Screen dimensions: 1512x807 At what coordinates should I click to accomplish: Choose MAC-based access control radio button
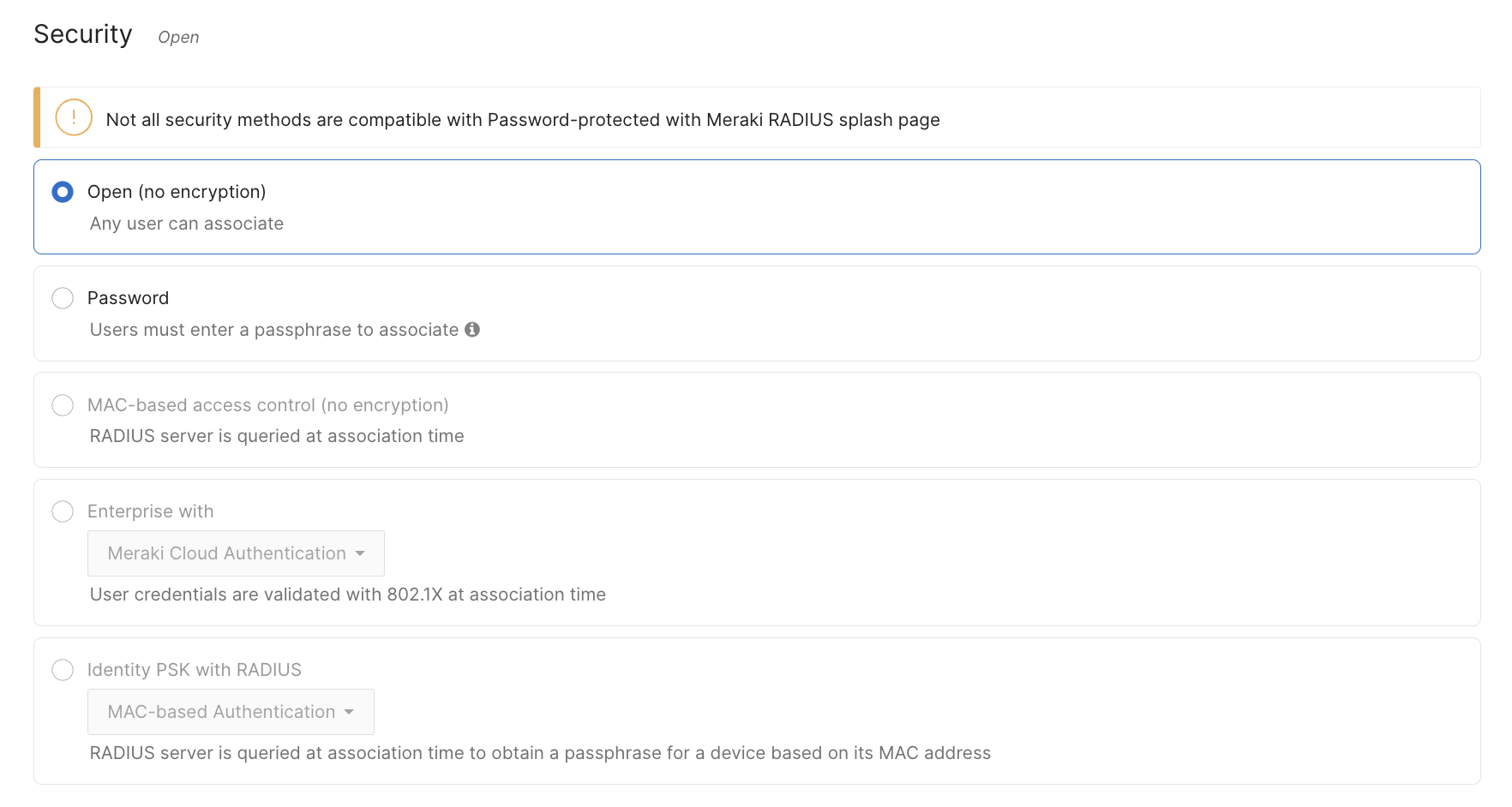[63, 405]
